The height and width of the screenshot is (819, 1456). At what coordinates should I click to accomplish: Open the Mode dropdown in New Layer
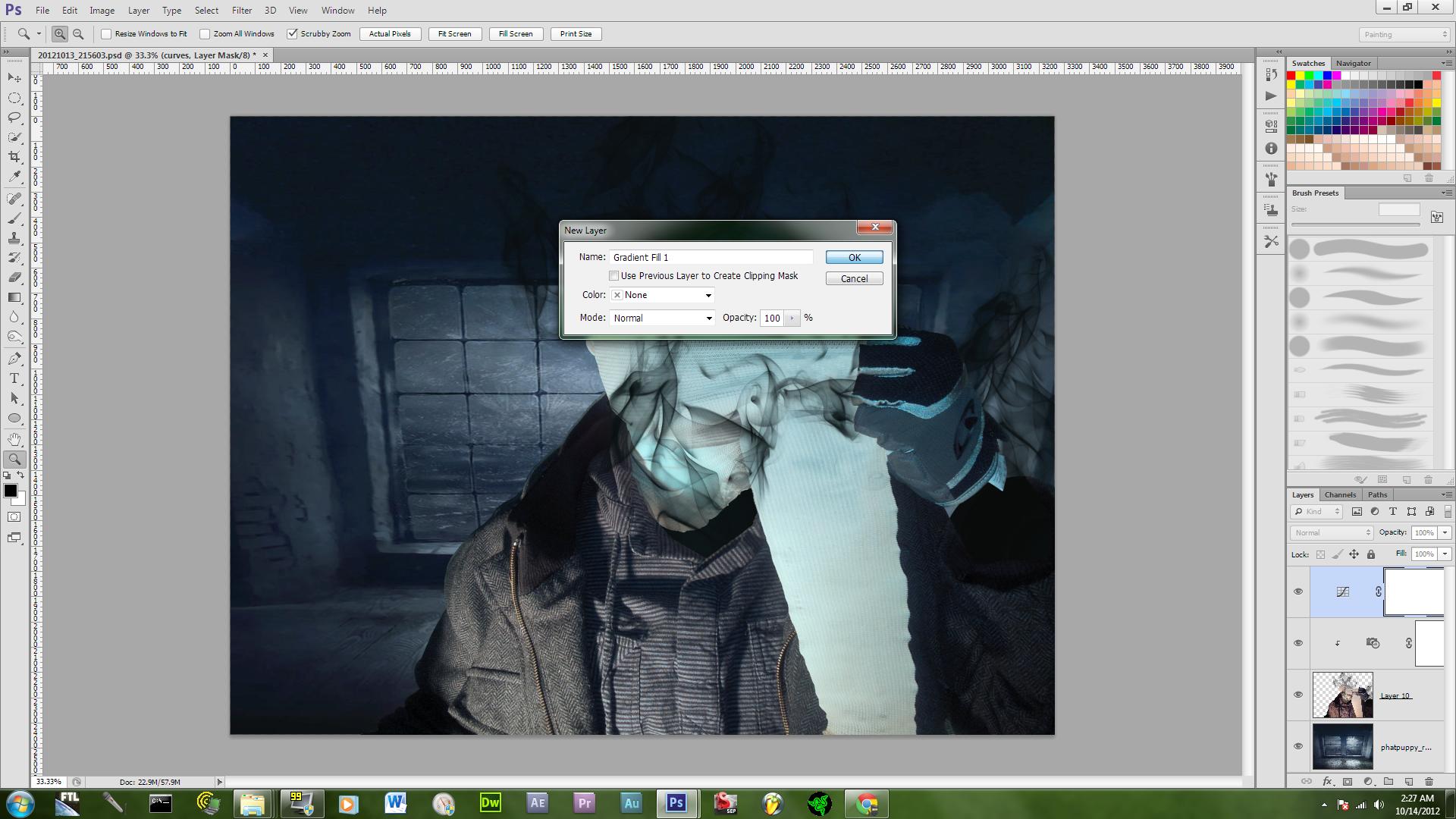[x=662, y=318]
